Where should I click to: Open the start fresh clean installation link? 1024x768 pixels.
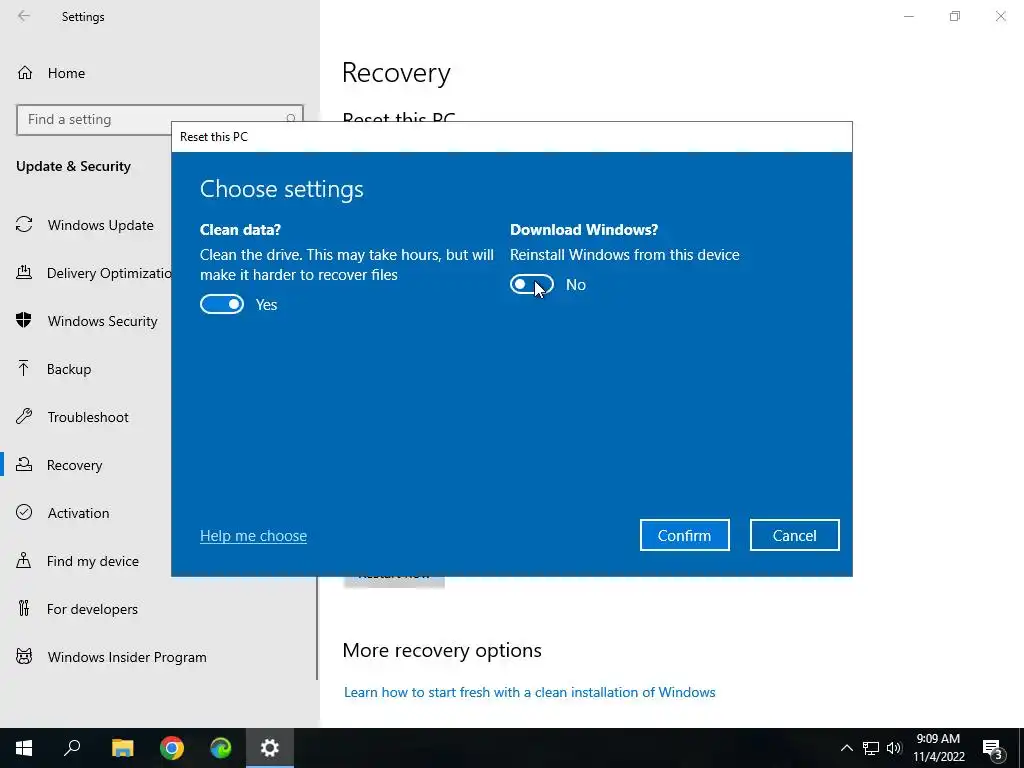click(530, 692)
